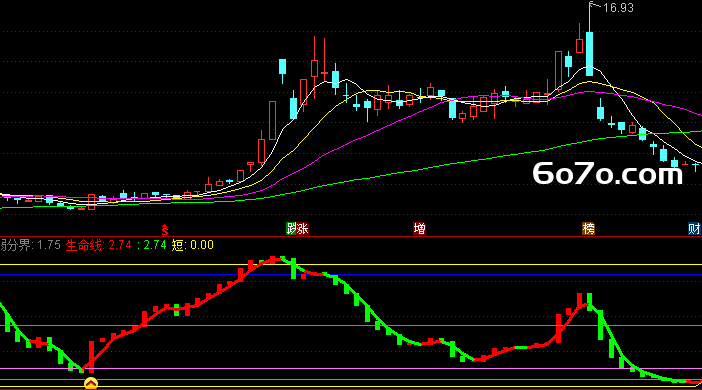This screenshot has height=390, width=702.
Task: Click the blue horizontal line in indicator panel
Action: [351, 274]
